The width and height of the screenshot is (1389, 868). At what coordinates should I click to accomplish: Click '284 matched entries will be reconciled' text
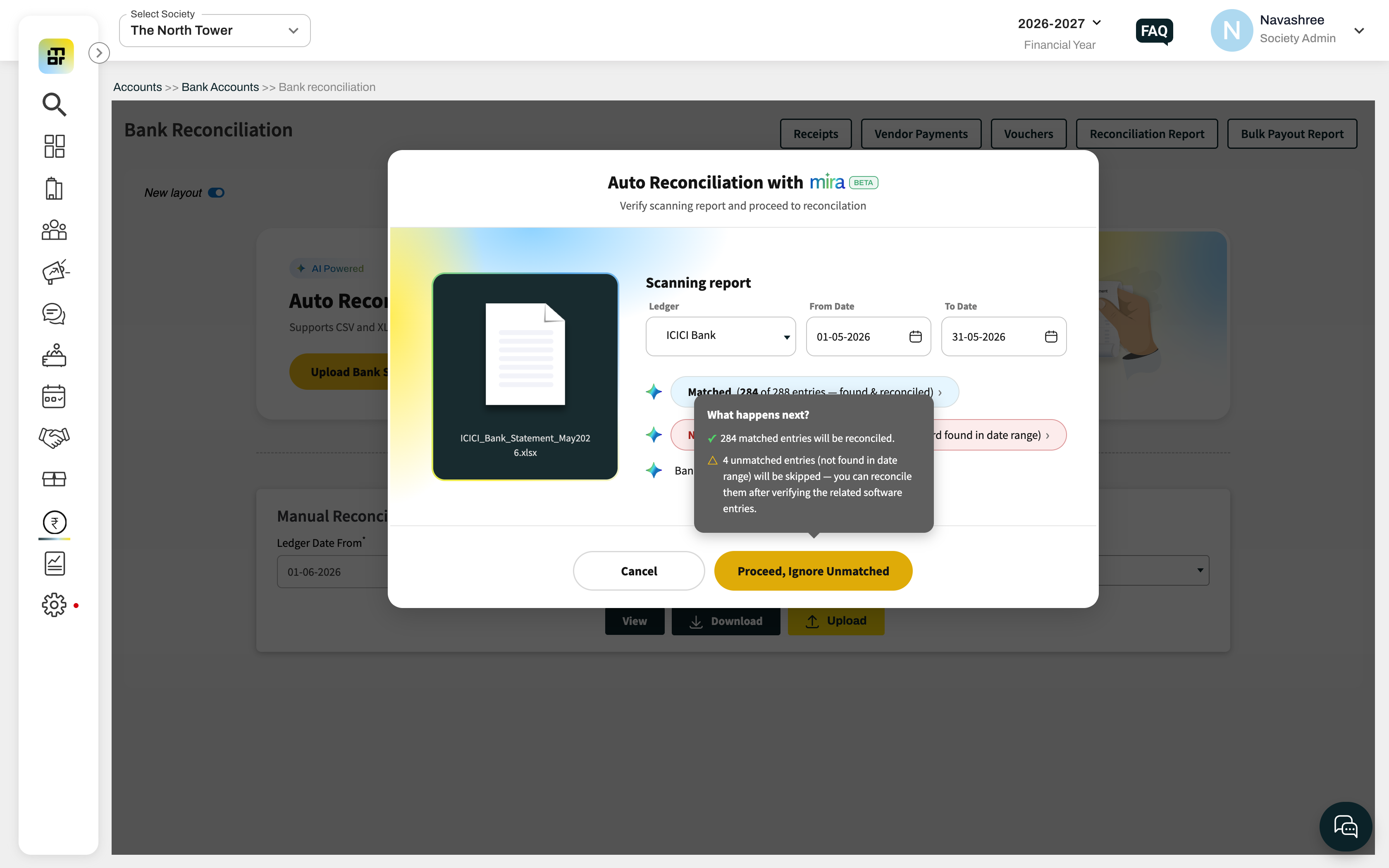[x=807, y=438]
